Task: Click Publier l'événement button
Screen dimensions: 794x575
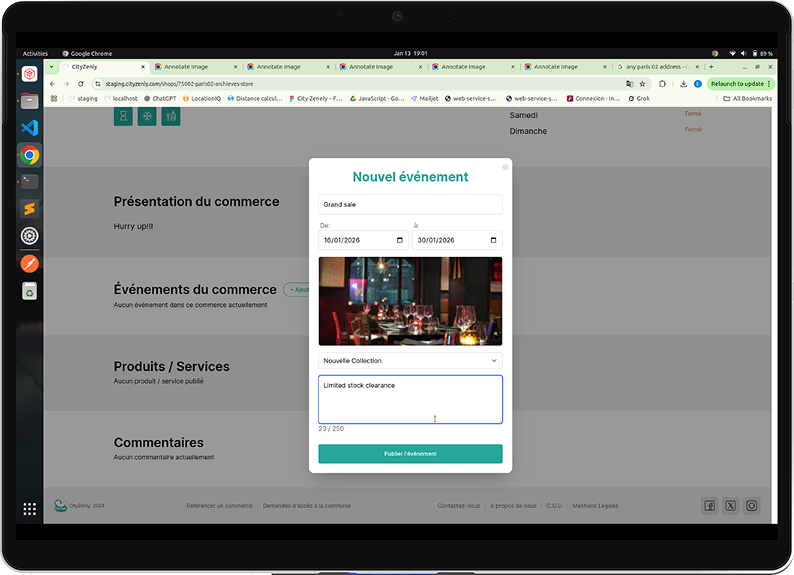Action: click(x=410, y=454)
